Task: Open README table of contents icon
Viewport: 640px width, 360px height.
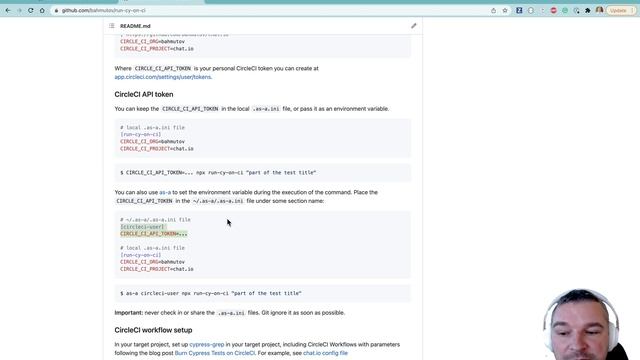Action: point(112,26)
